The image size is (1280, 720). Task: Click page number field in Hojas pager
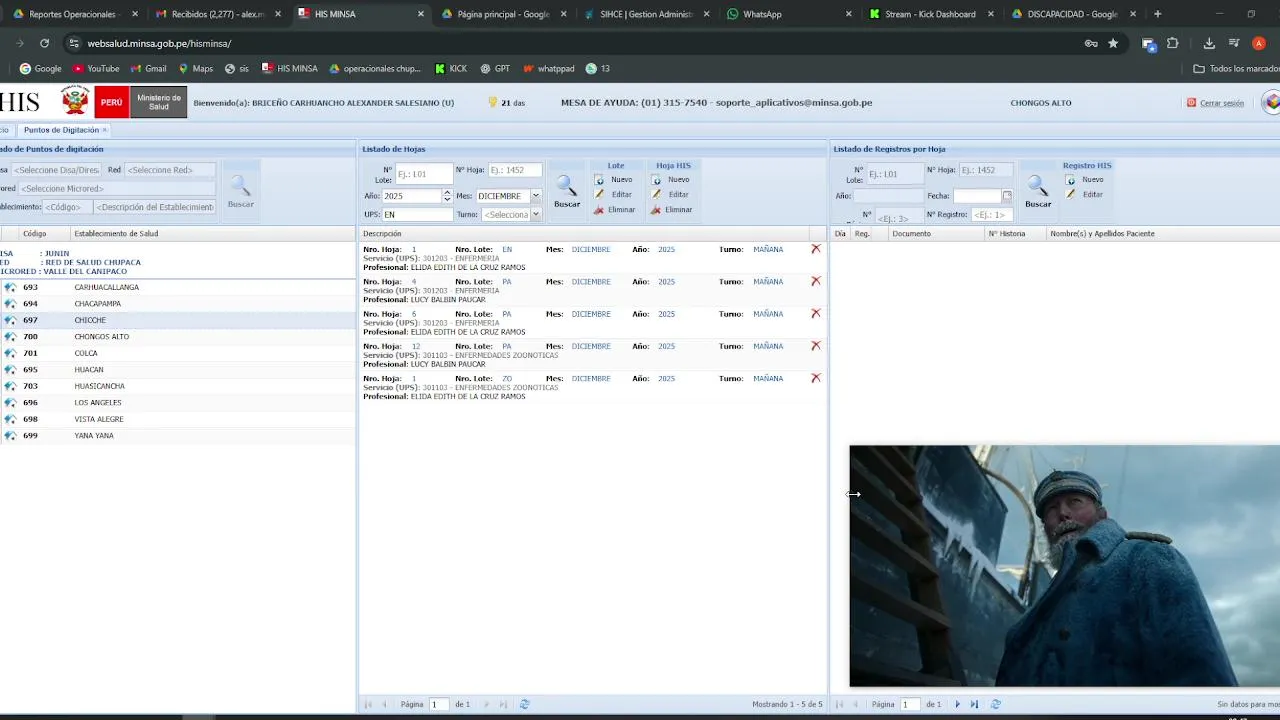click(x=438, y=704)
